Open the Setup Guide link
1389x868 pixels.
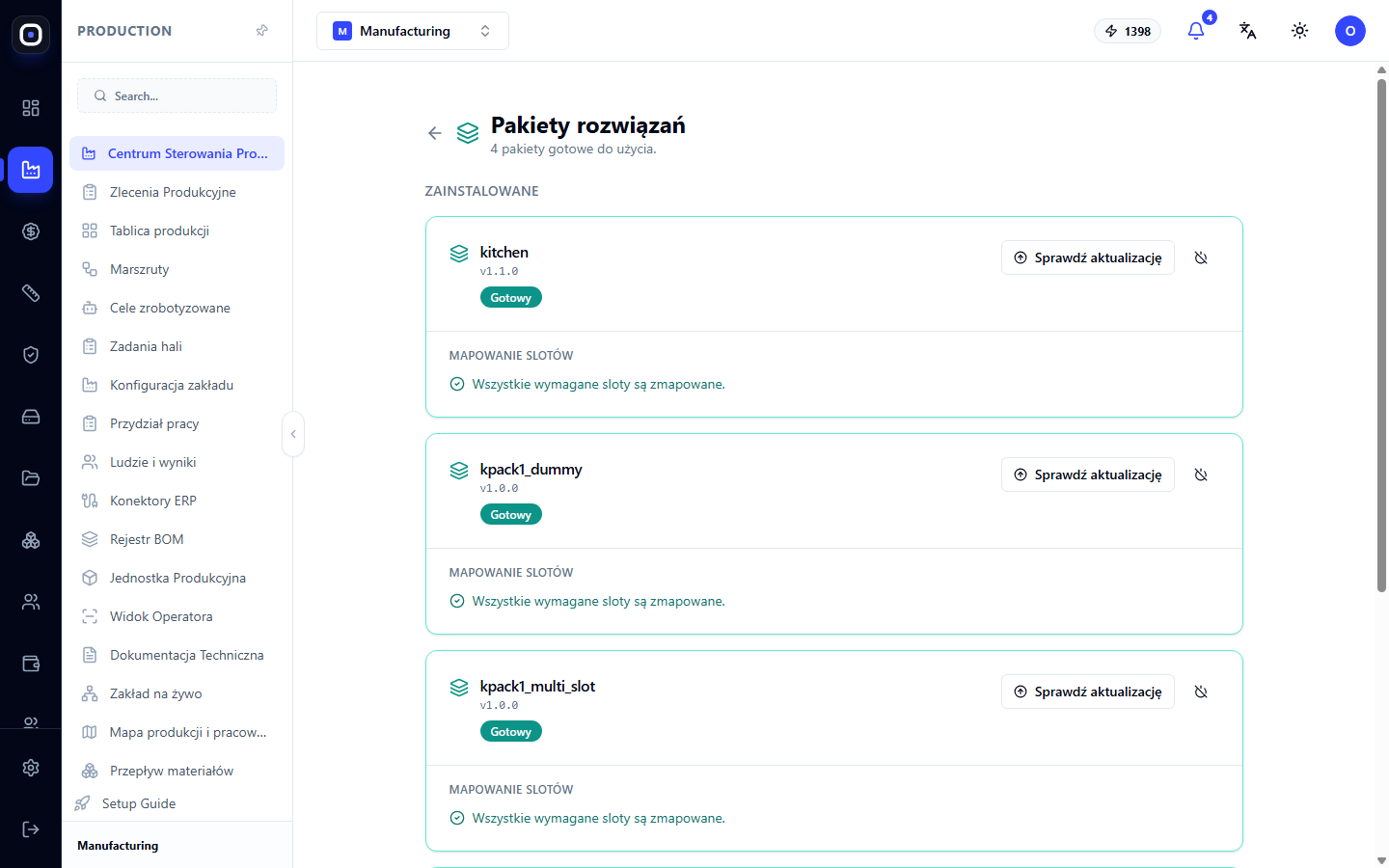click(x=126, y=803)
